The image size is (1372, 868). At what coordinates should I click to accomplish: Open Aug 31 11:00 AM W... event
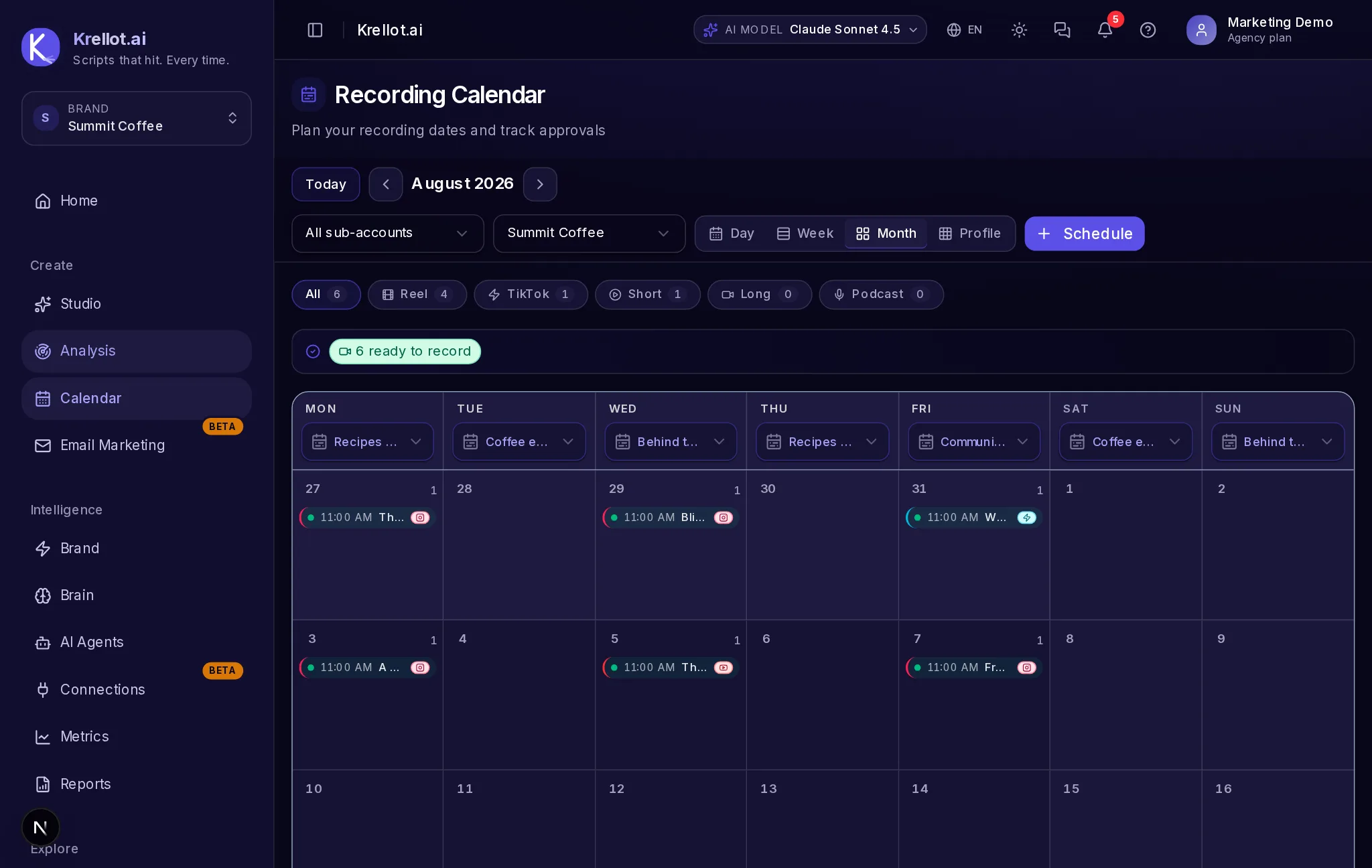(x=975, y=518)
